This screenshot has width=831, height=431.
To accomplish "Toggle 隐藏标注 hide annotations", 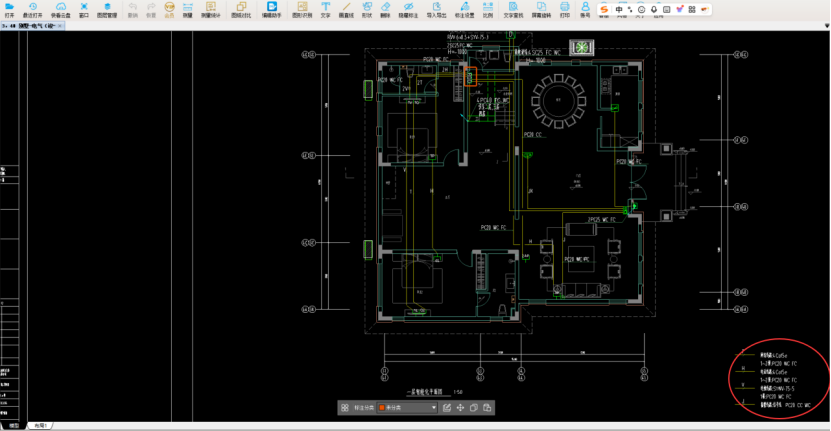I will click(x=408, y=9).
